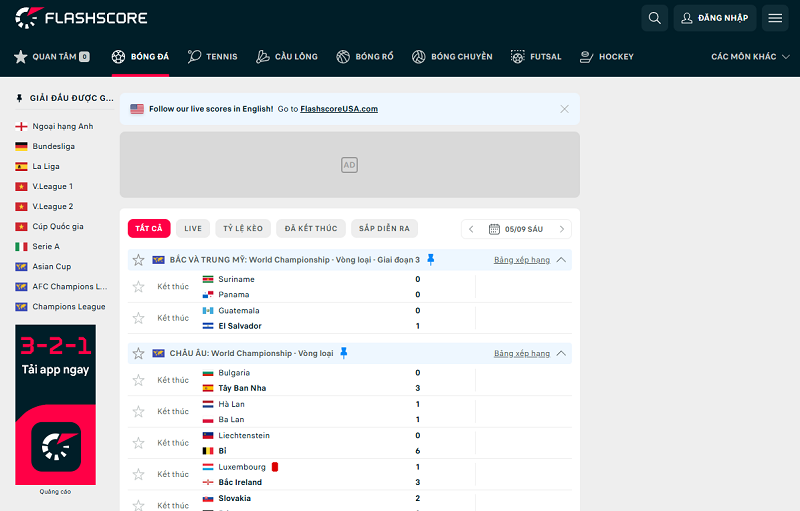Open Tây Ban Nha match row
Screen dimensions: 800x511
[x=349, y=380]
